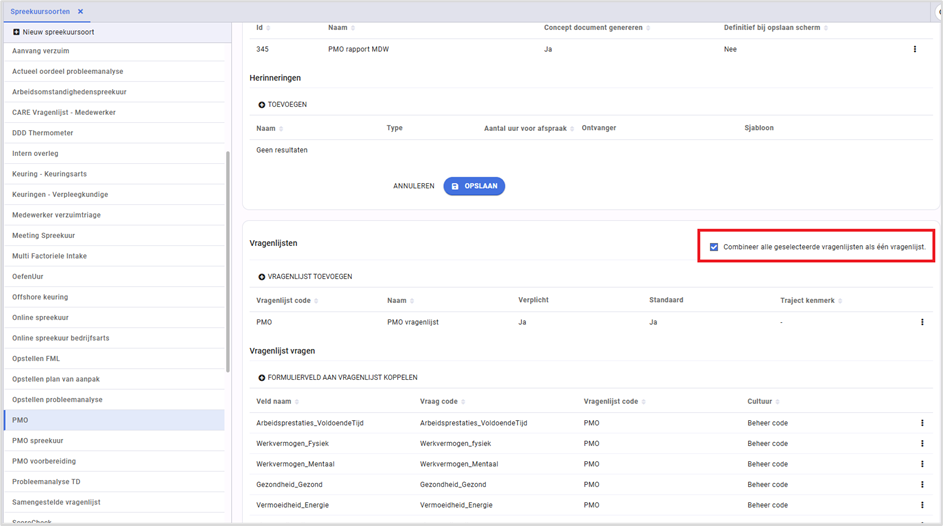Select Opstellen probleemanalyse

tap(114, 400)
